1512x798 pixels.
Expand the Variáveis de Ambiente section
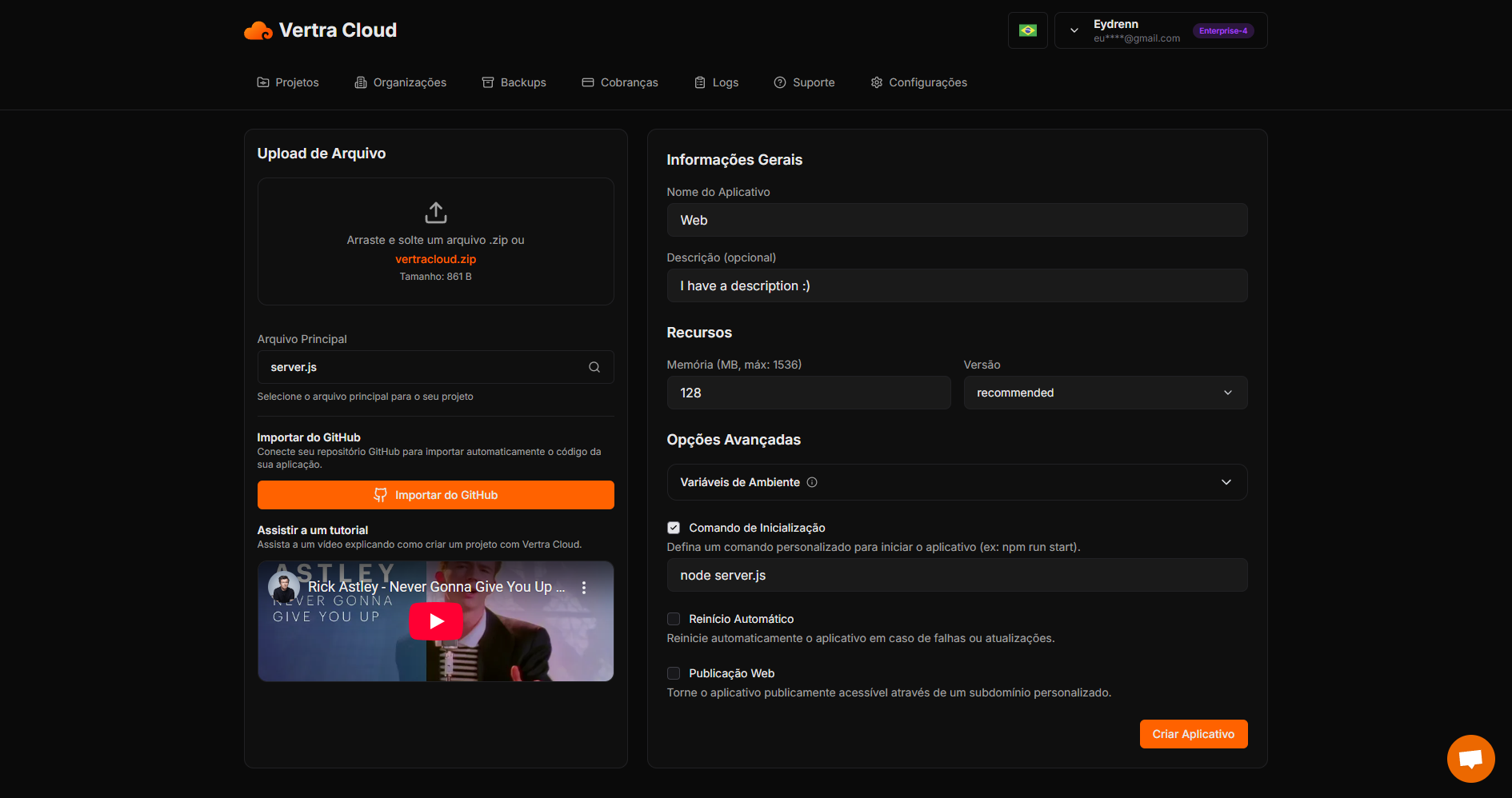[x=958, y=482]
